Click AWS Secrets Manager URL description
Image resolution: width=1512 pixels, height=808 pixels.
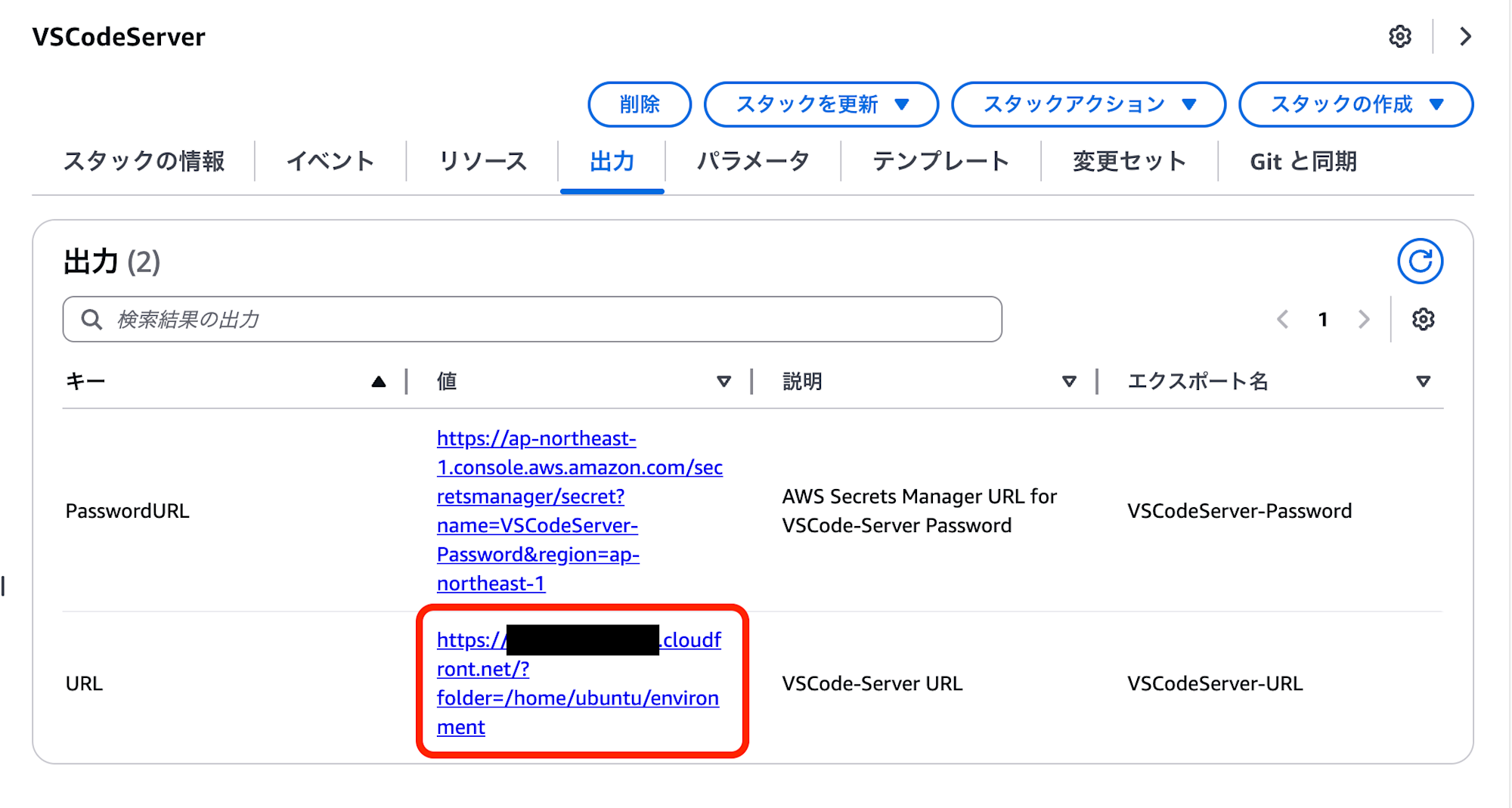(x=919, y=511)
